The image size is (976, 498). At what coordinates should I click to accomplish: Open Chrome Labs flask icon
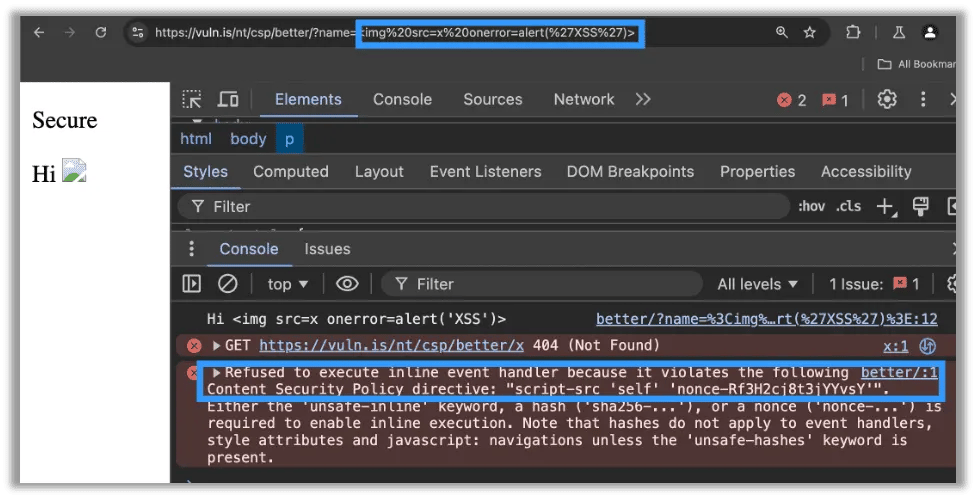coord(899,32)
